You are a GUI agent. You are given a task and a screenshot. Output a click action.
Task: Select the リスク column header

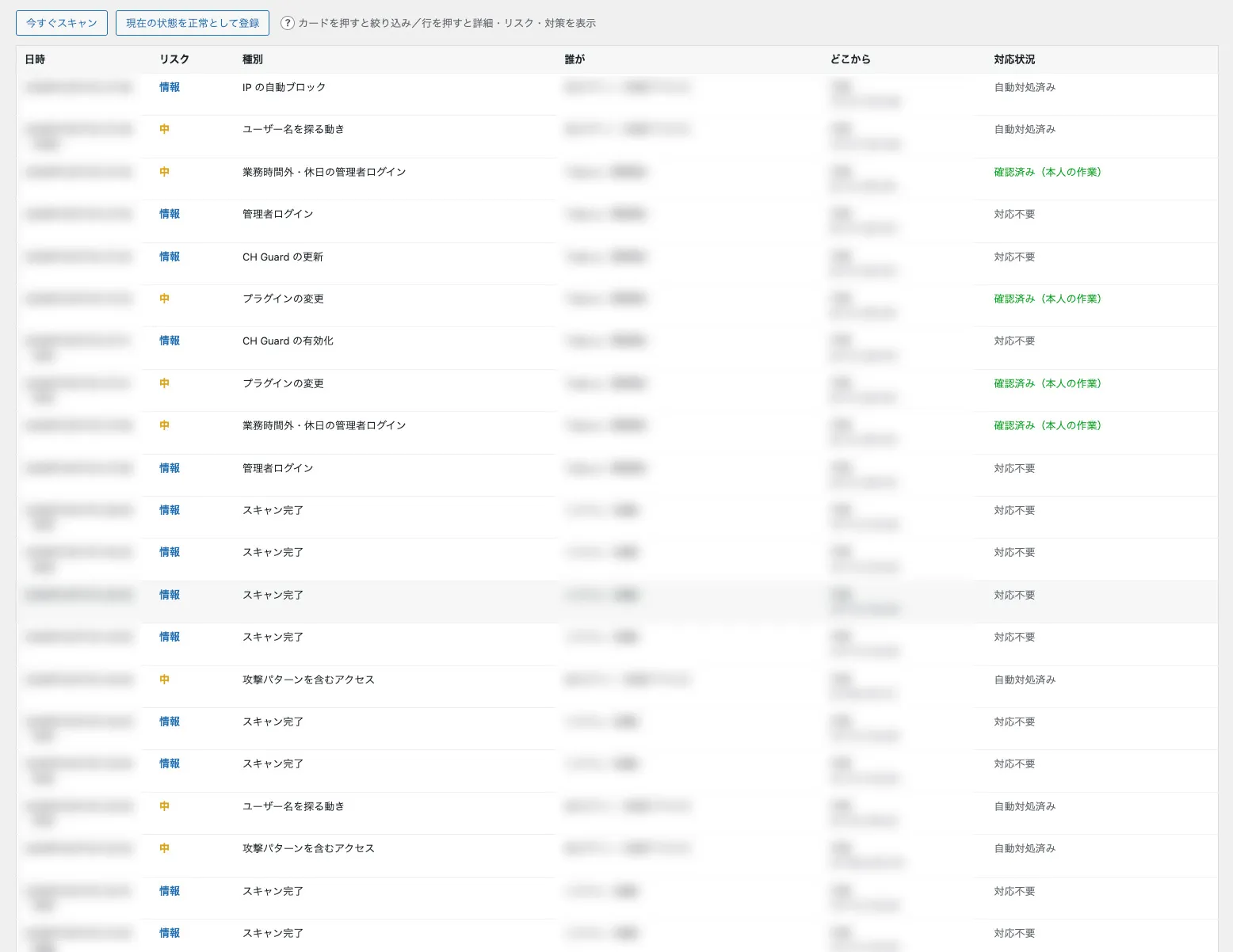(x=174, y=59)
